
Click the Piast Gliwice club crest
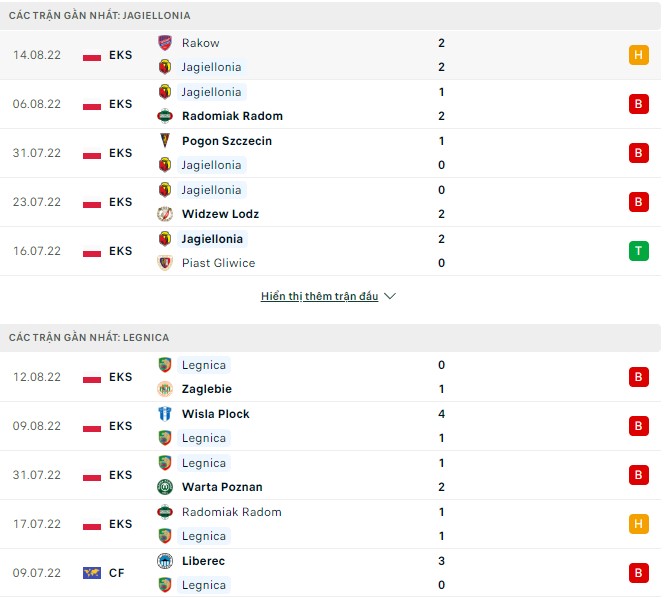165,263
